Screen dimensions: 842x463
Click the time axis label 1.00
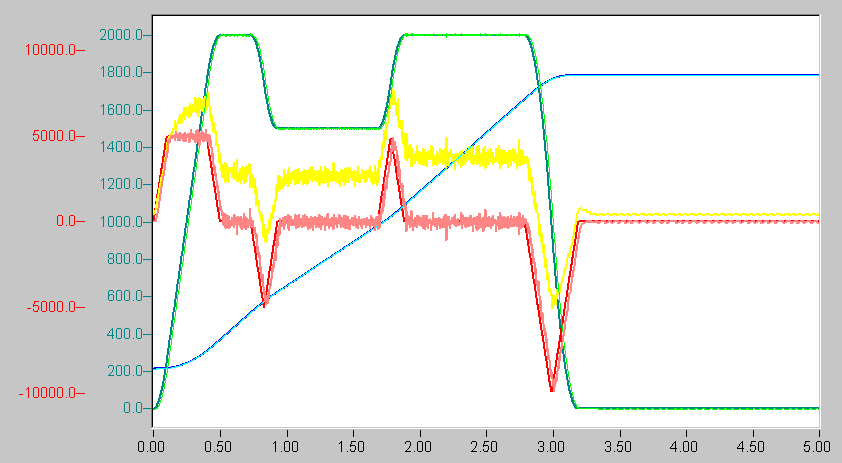pos(285,447)
